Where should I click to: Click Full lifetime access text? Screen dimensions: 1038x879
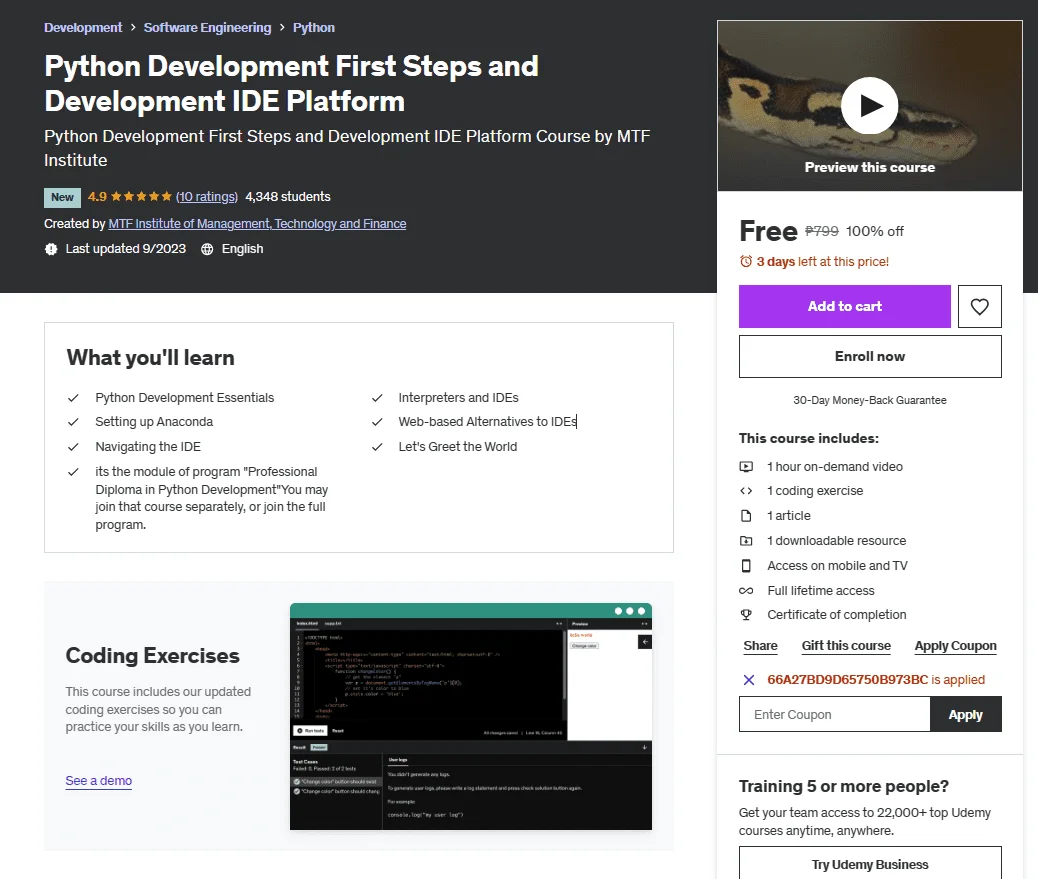pos(821,590)
